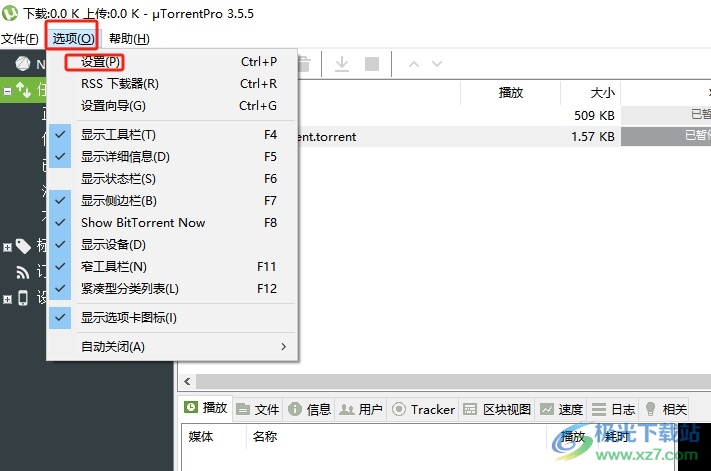Open the 文件(F) menu
The image size is (711, 471).
coord(19,39)
